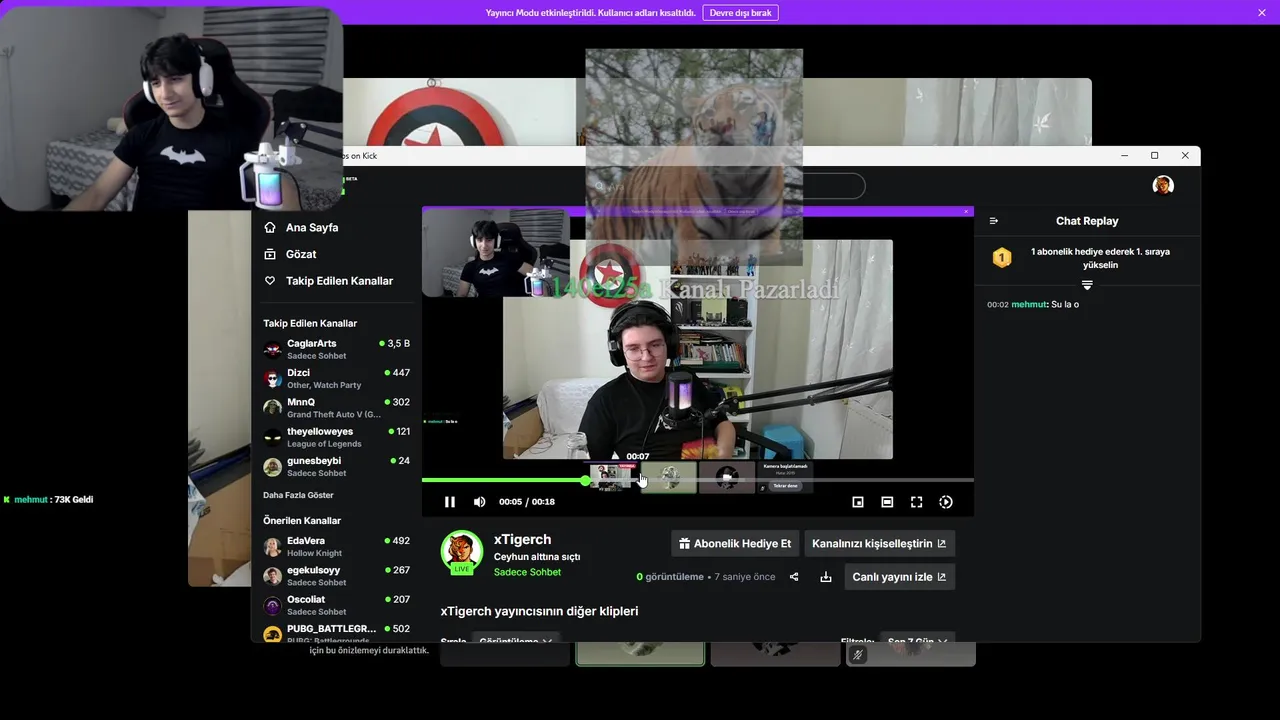Open the Son 7 Gün filter dropdown
The image size is (1280, 720).
point(917,639)
